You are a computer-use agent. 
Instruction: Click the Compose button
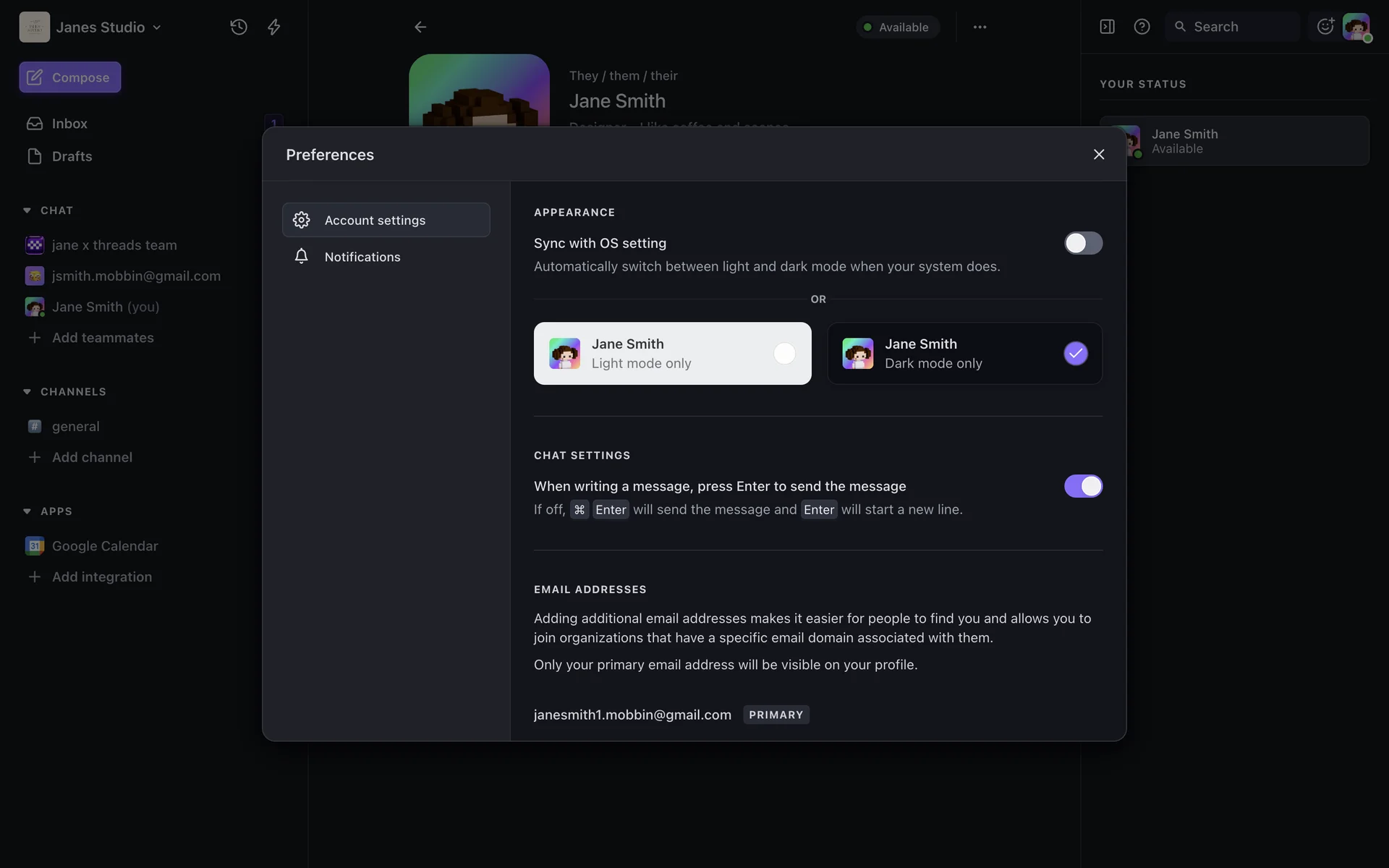pyautogui.click(x=70, y=77)
